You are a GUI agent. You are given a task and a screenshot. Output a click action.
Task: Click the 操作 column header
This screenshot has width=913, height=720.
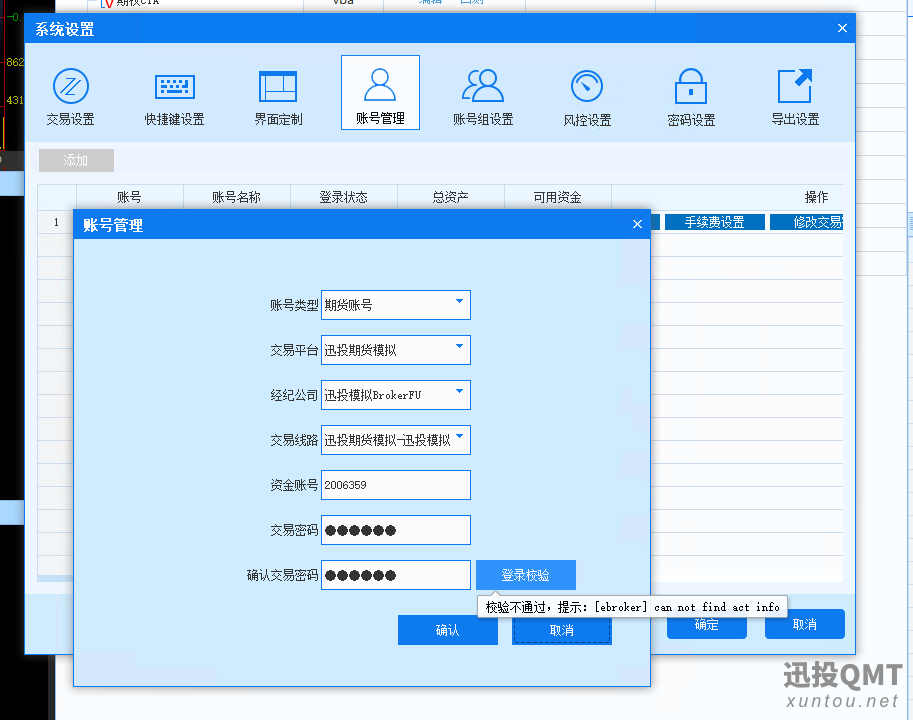(816, 197)
